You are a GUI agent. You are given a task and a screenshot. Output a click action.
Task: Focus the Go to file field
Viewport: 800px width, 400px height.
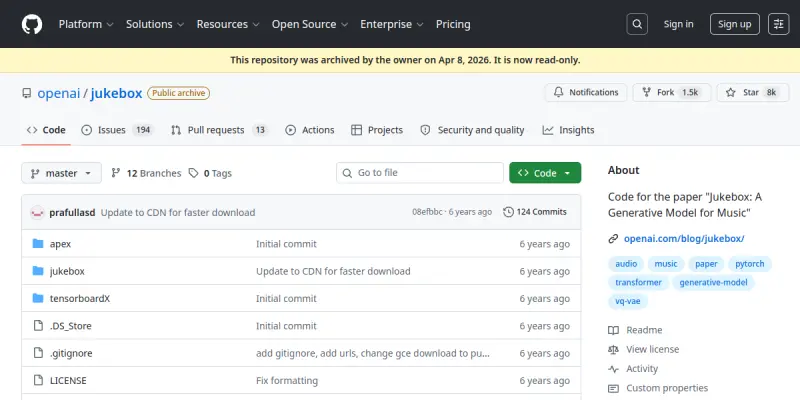pyautogui.click(x=420, y=173)
